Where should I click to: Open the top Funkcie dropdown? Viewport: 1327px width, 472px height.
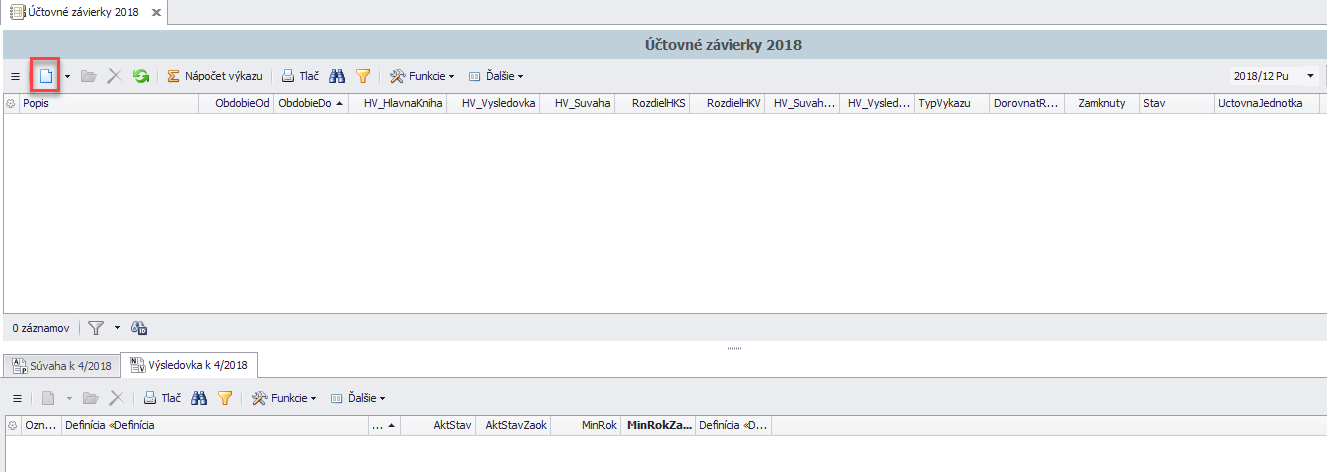click(x=422, y=76)
